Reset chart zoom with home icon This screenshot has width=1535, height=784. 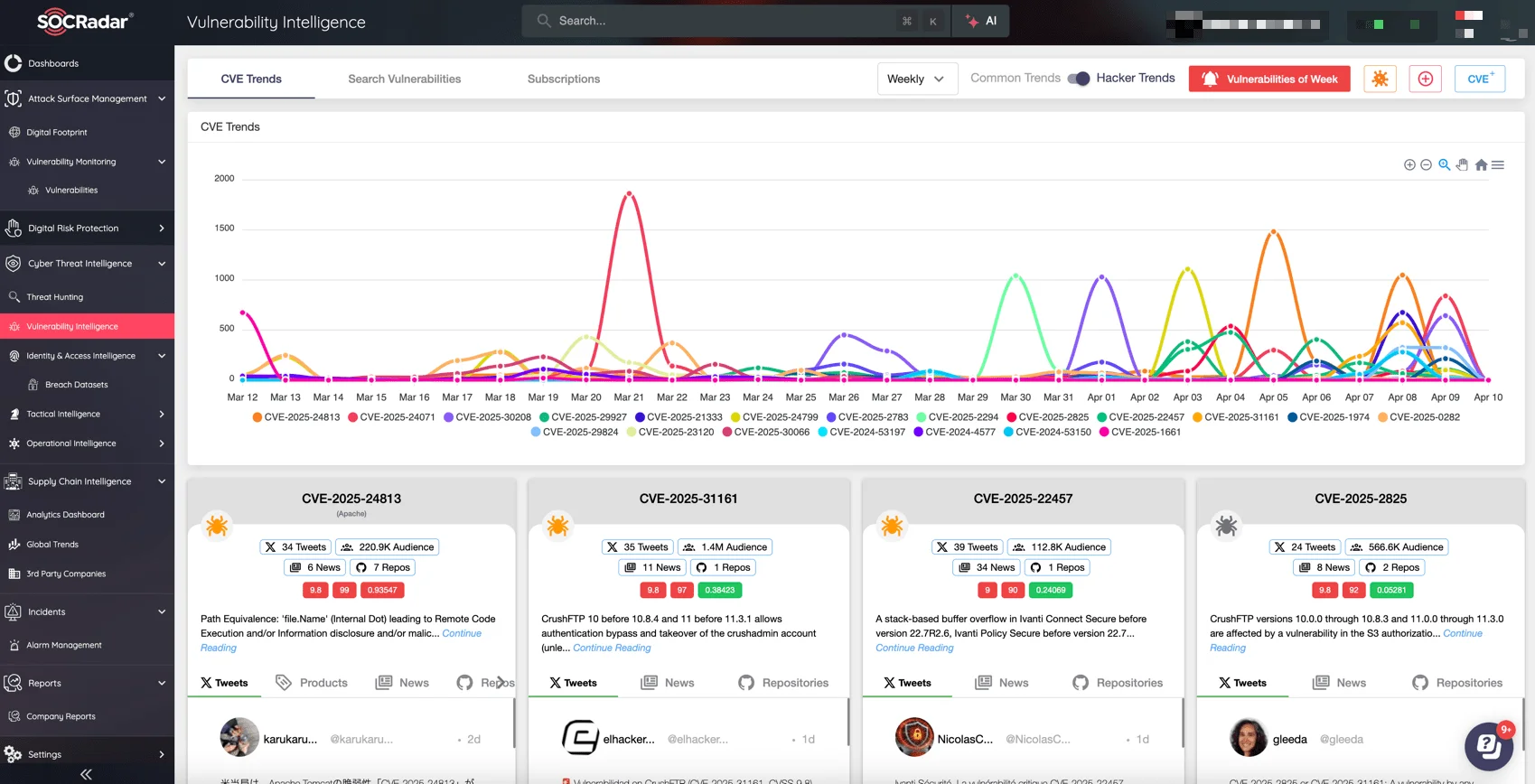(x=1481, y=164)
